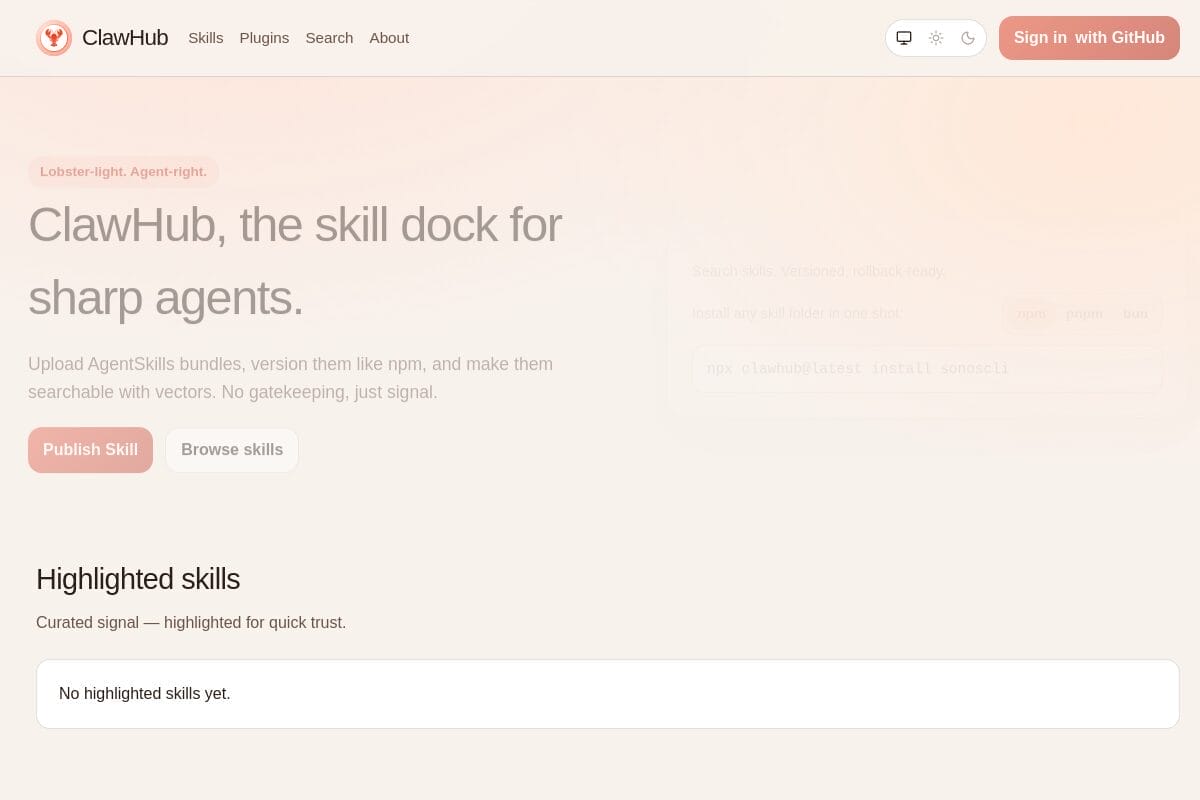The width and height of the screenshot is (1200, 800).
Task: Select the system theme monitor icon
Action: (904, 37)
